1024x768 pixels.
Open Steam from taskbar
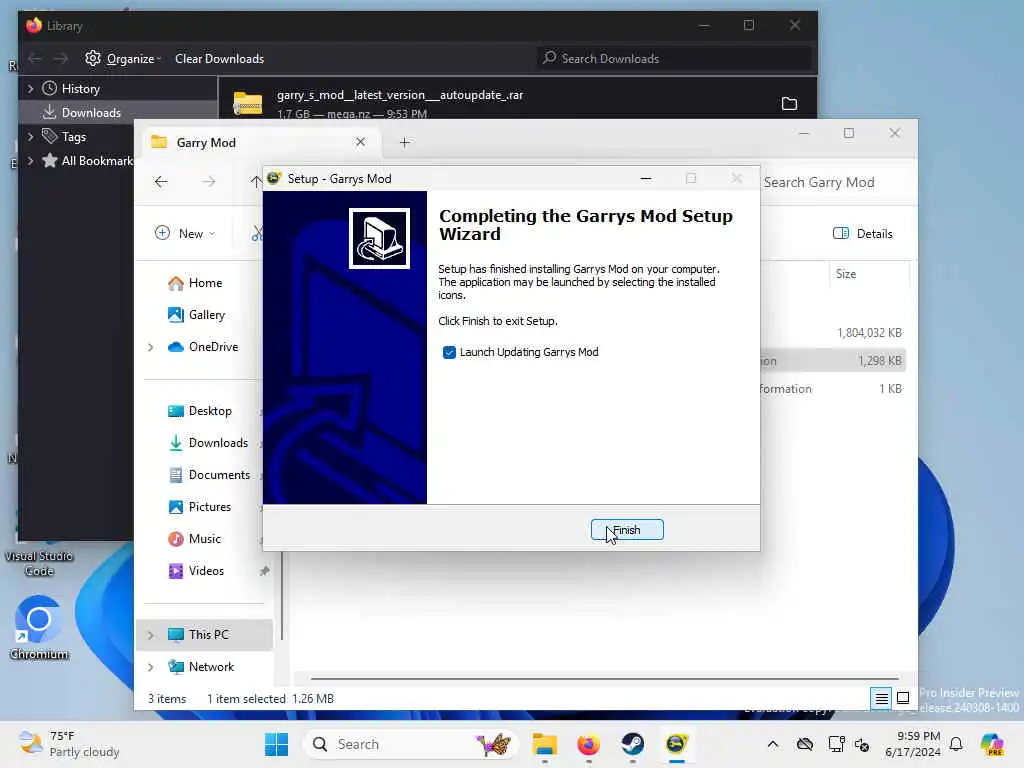[x=632, y=744]
